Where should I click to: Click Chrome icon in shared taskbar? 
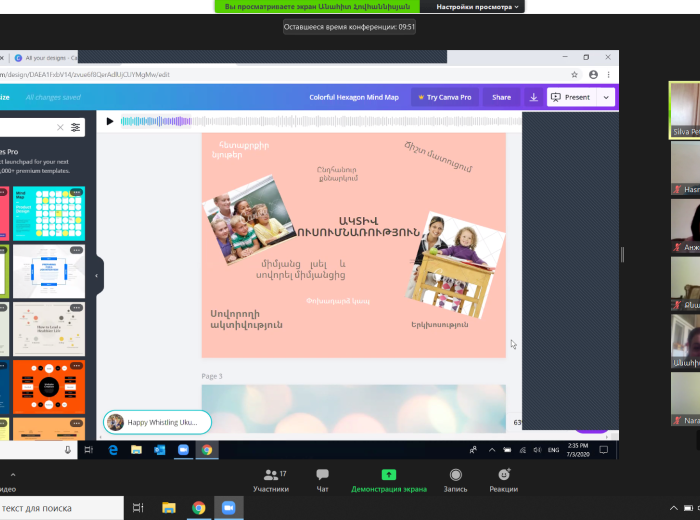point(207,450)
